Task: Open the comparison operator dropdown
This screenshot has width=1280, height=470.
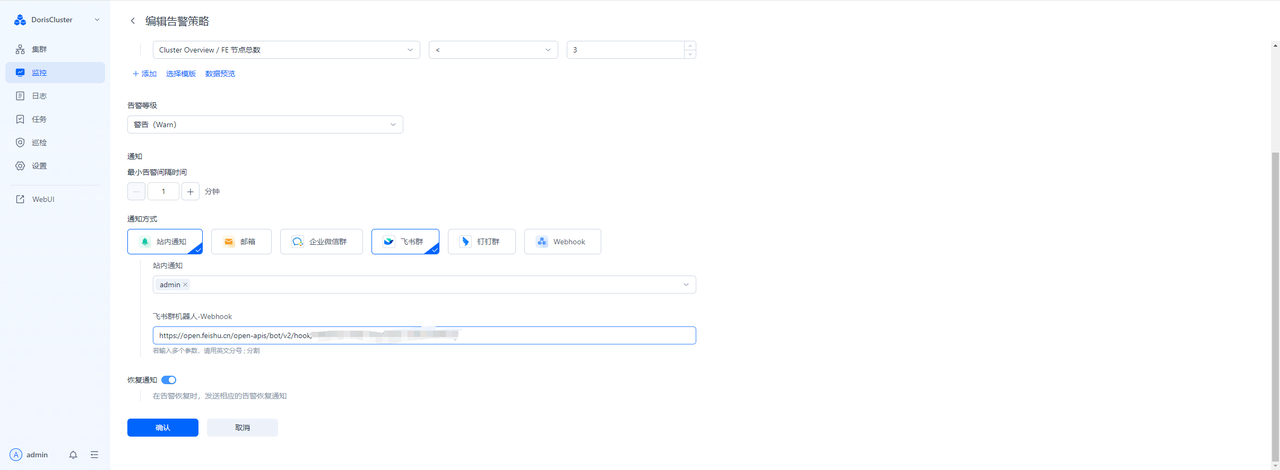Action: pos(493,50)
